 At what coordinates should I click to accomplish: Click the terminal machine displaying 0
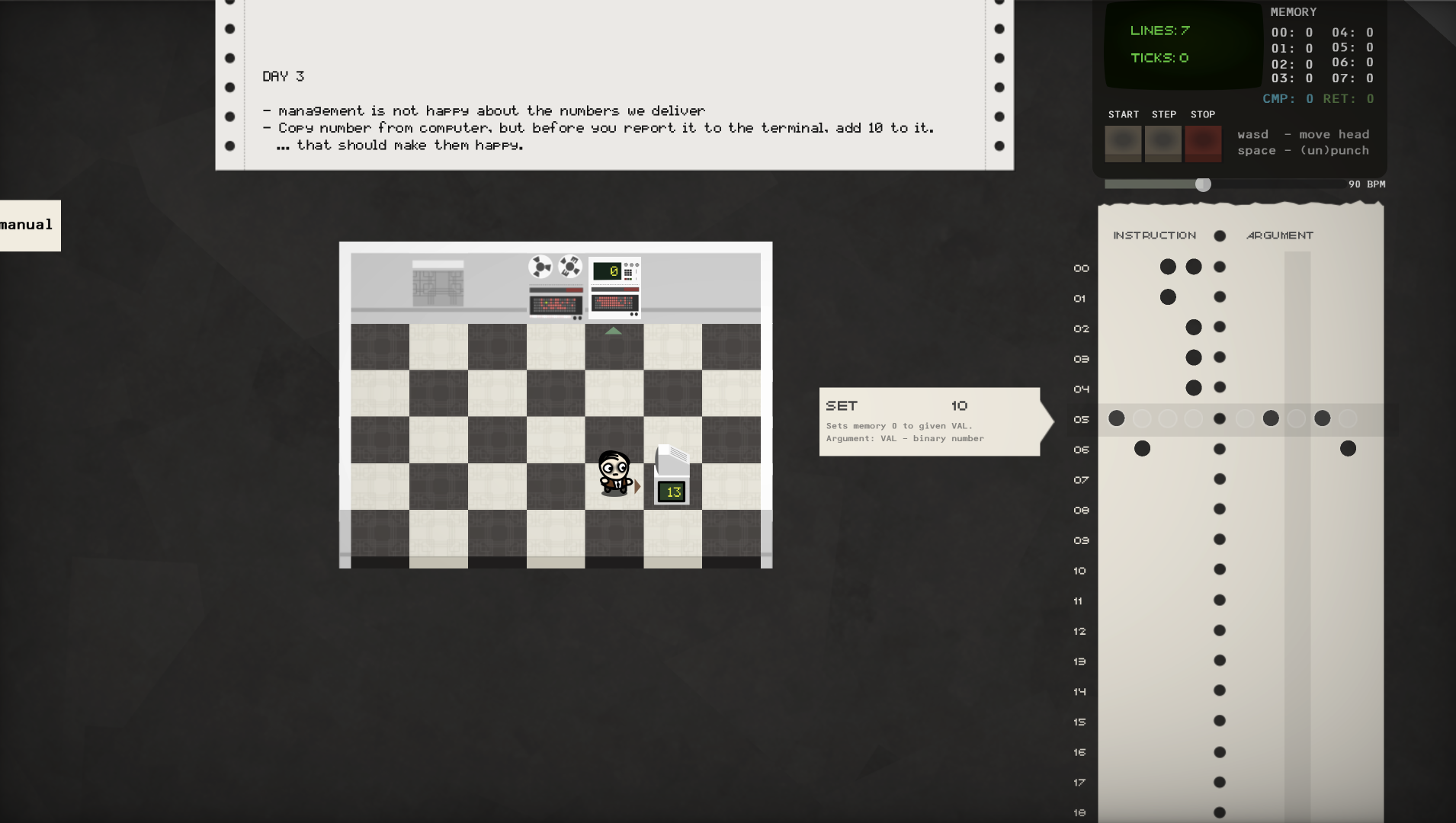tap(614, 287)
